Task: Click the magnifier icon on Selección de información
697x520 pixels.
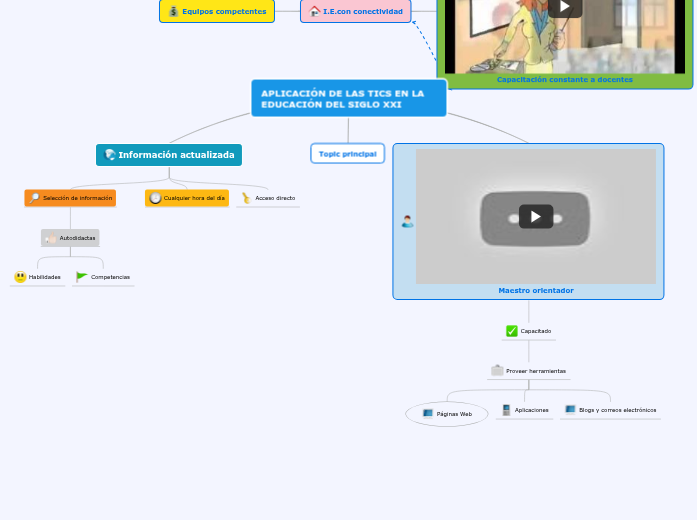Action: point(34,198)
